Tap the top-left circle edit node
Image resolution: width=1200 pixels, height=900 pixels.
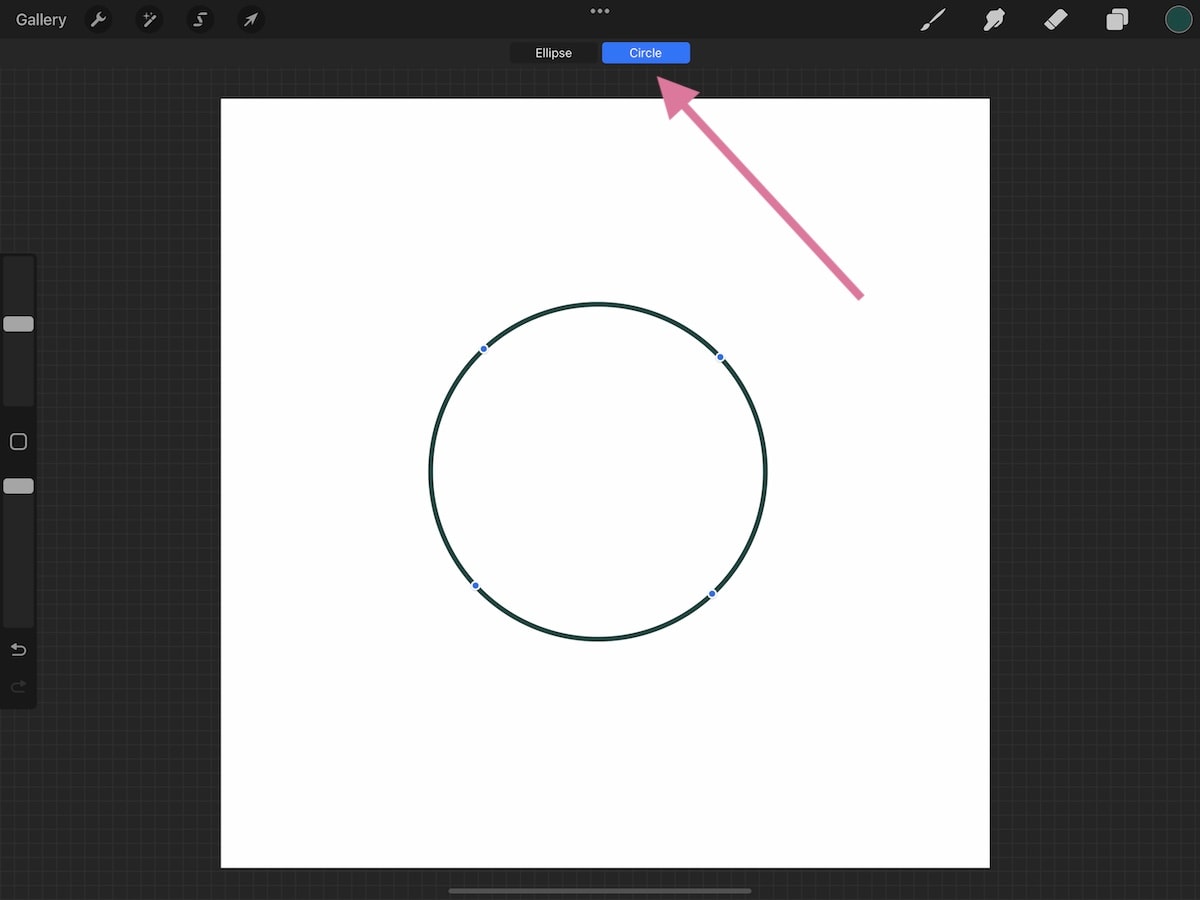(x=484, y=348)
